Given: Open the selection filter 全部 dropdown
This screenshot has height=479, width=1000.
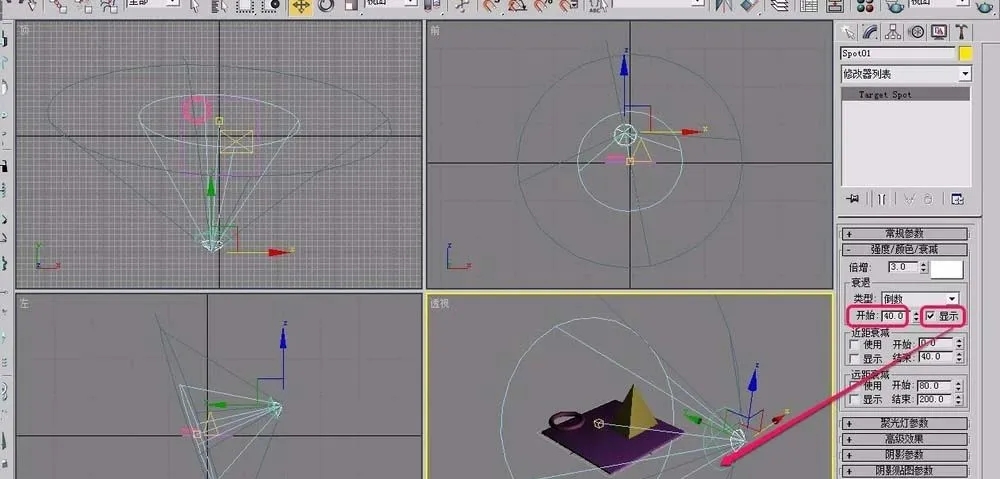Looking at the screenshot, I should (154, 3).
